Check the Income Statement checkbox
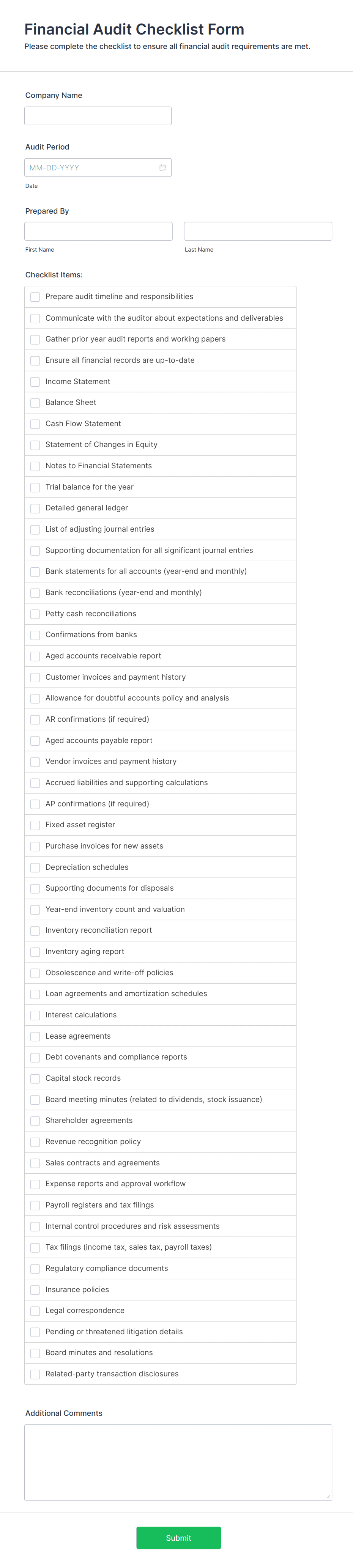The image size is (353, 1568). (x=35, y=382)
